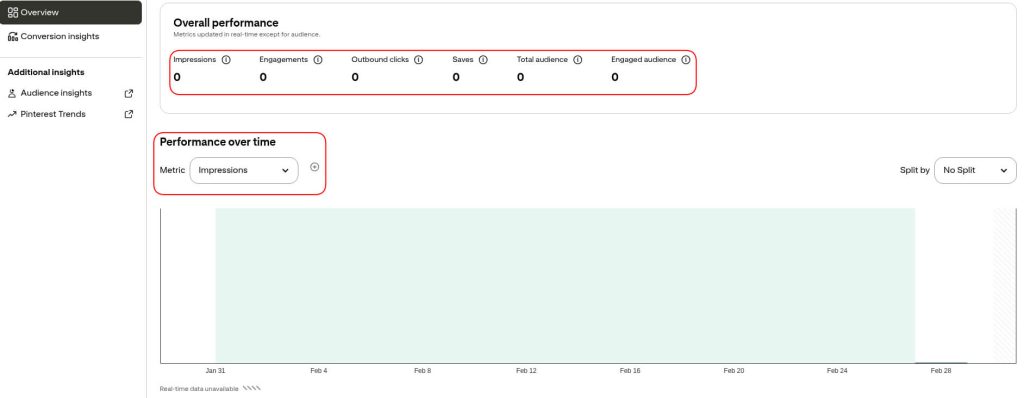Click the Impressions metric label

coord(195,59)
